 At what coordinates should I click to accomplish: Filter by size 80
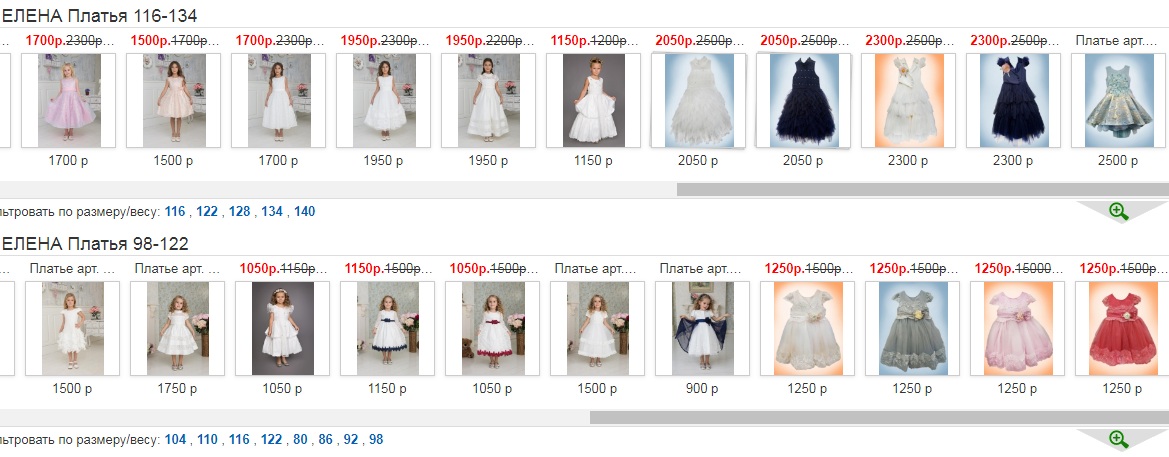pos(300,440)
